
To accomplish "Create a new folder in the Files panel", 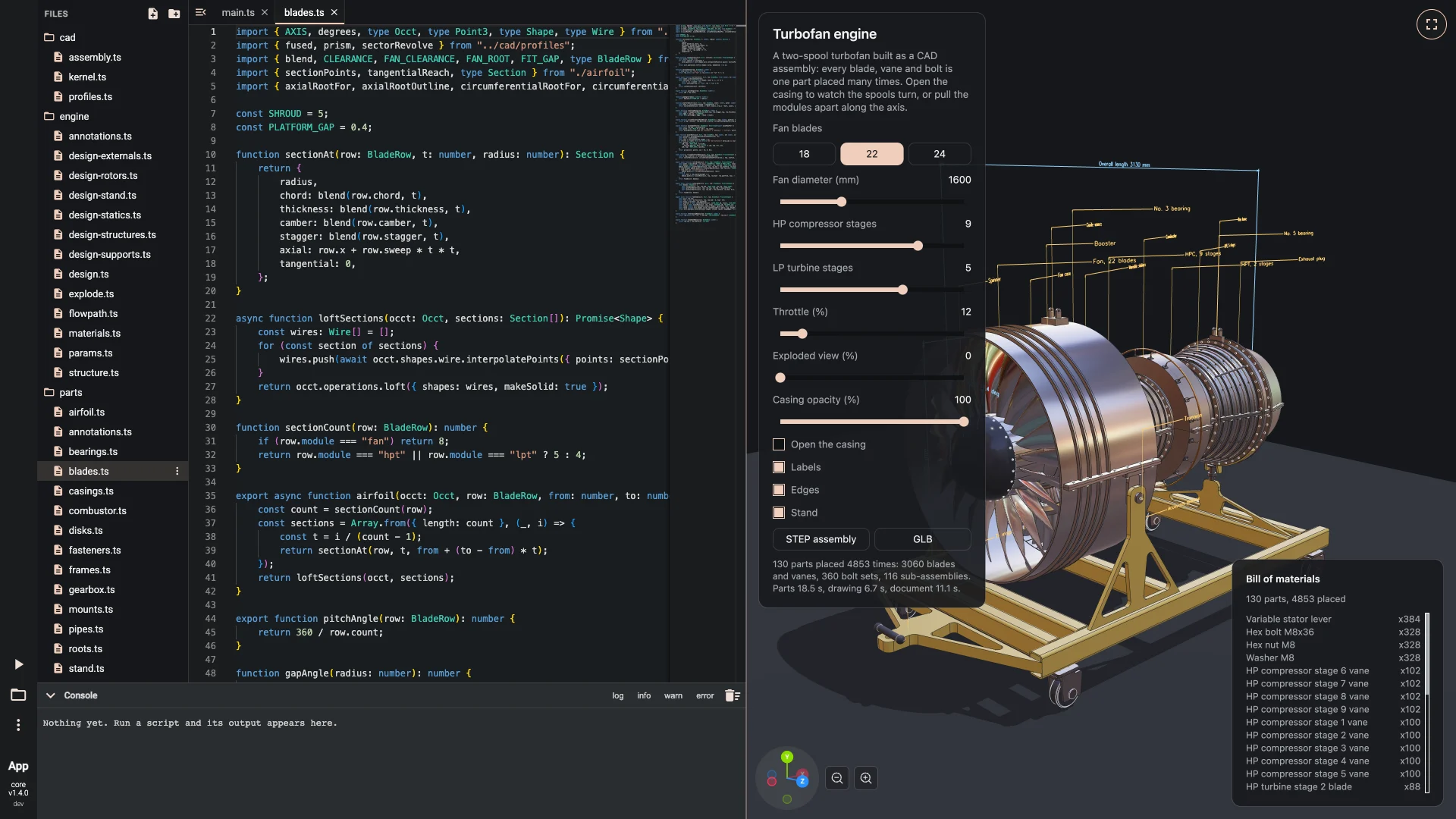I will (x=174, y=14).
